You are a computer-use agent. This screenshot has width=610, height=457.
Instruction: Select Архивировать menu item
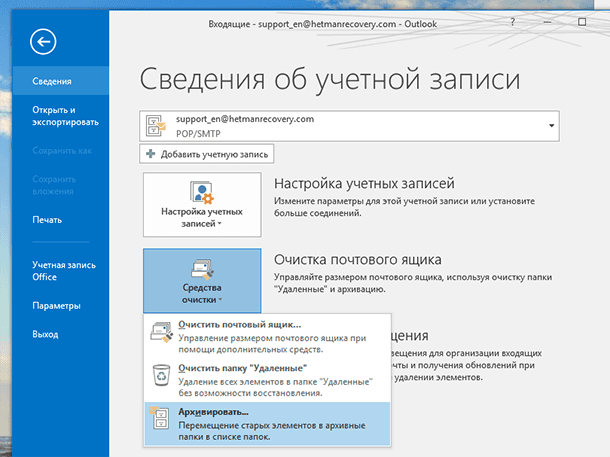(267, 424)
